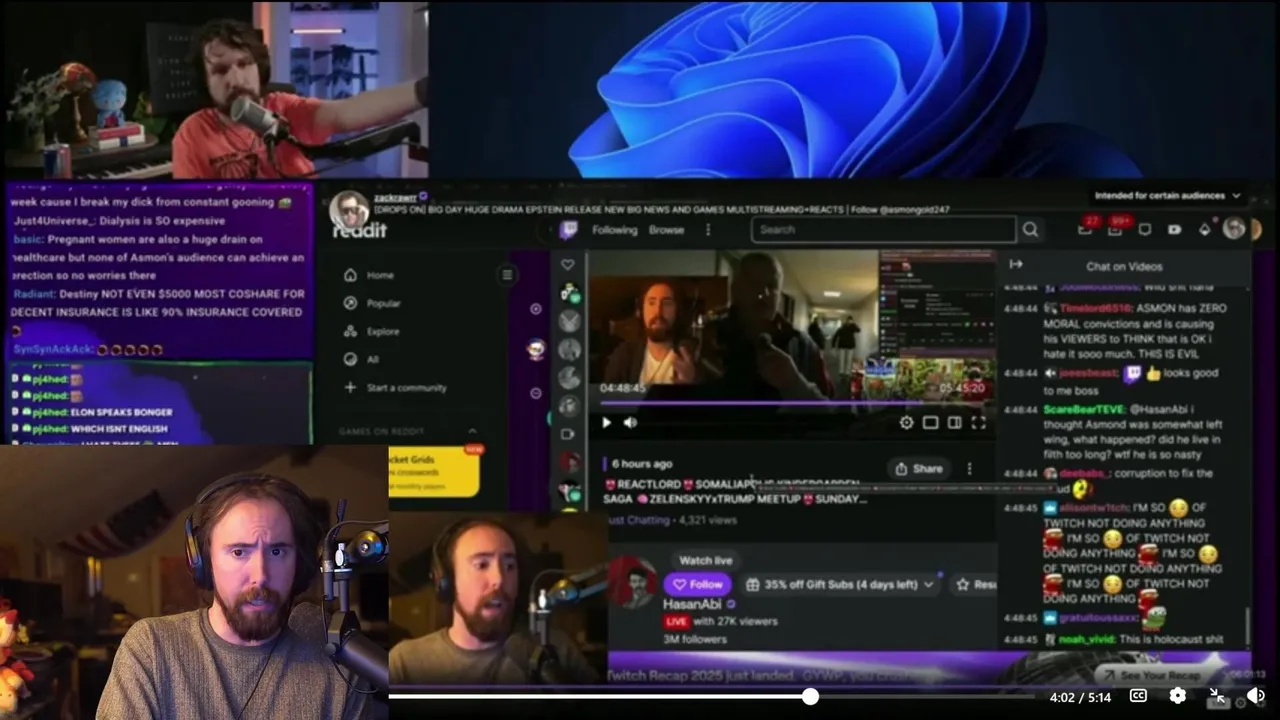Click the Twitch search magnifier button
Image resolution: width=1280 pixels, height=720 pixels.
coord(1030,230)
